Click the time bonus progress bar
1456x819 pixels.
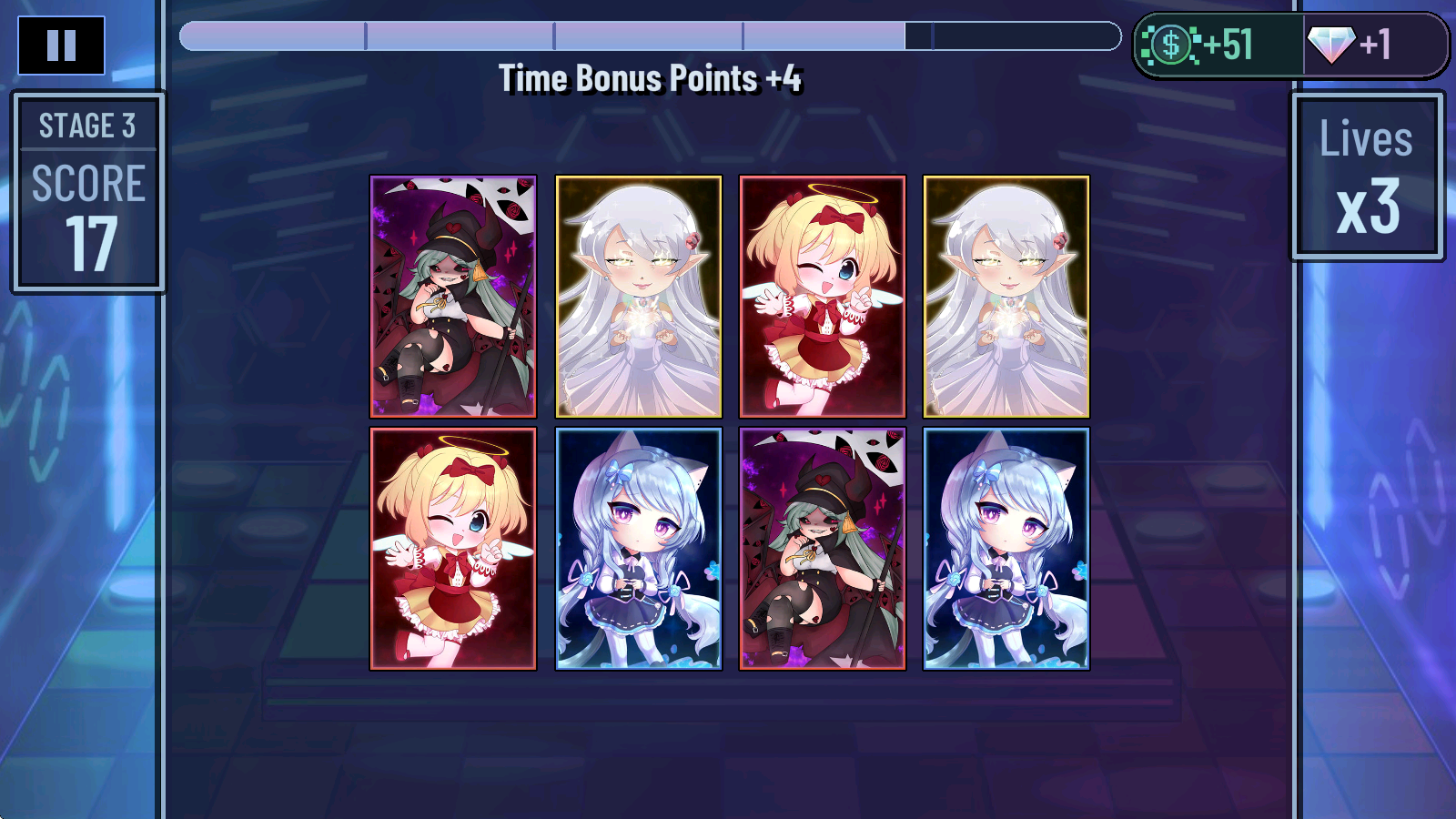pos(650,36)
